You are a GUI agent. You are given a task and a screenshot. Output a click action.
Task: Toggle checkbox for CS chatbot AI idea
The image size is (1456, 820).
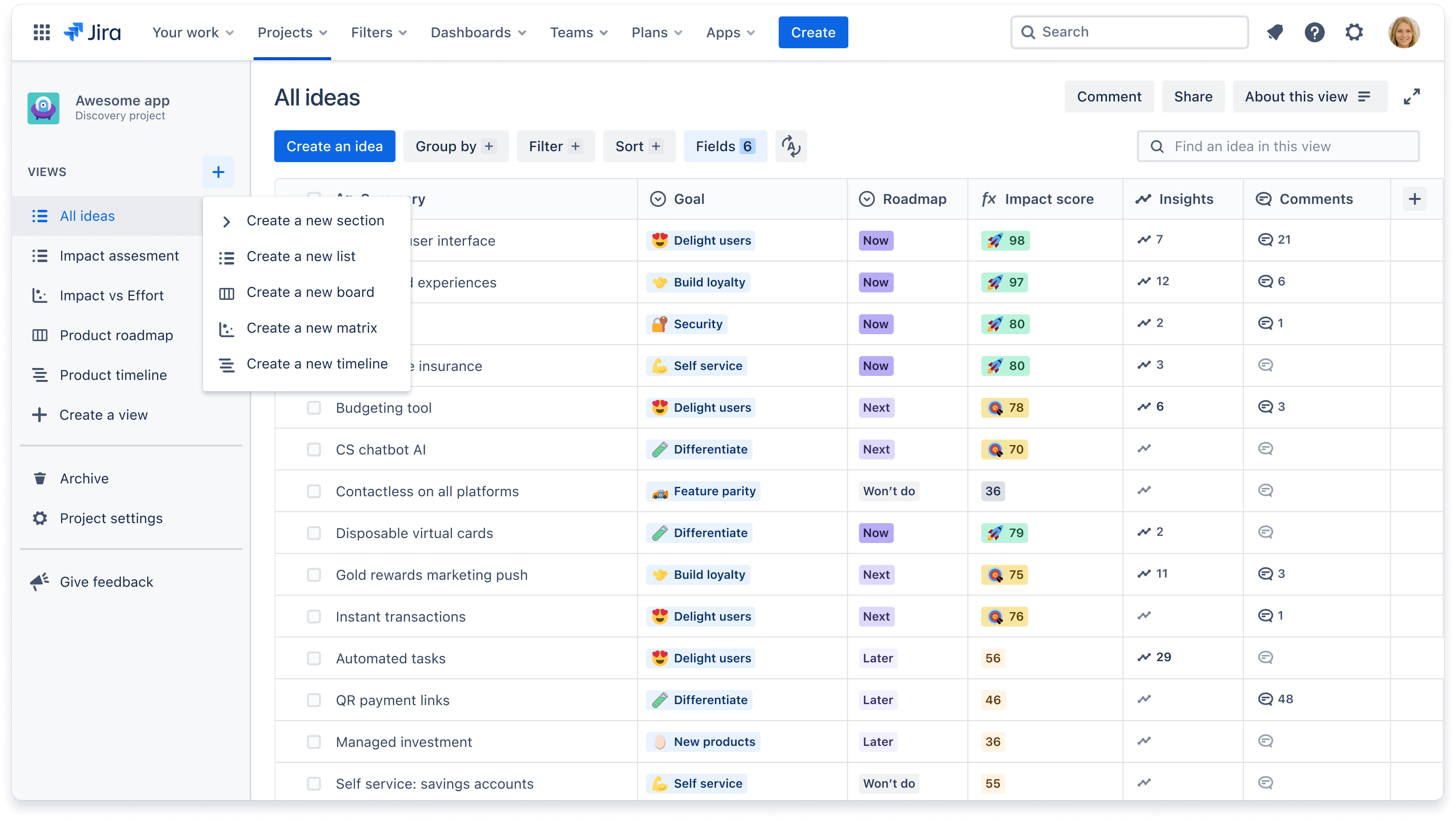click(313, 449)
